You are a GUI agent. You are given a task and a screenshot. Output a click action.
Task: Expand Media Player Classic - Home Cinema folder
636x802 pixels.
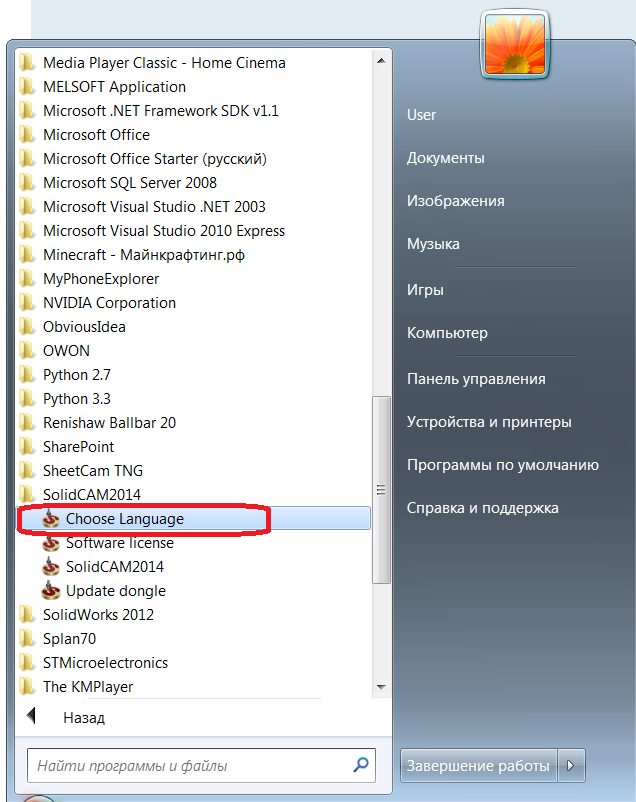coord(164,63)
